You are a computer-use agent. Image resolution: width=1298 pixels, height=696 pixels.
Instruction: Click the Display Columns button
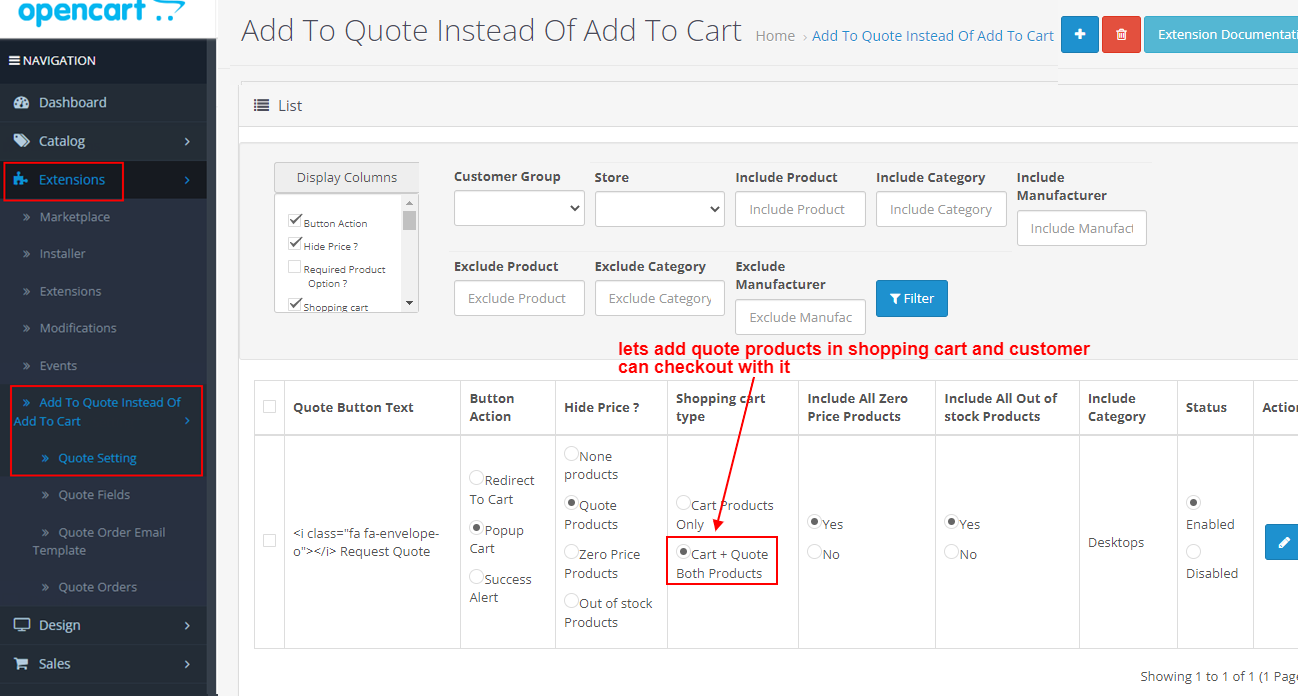pos(346,178)
